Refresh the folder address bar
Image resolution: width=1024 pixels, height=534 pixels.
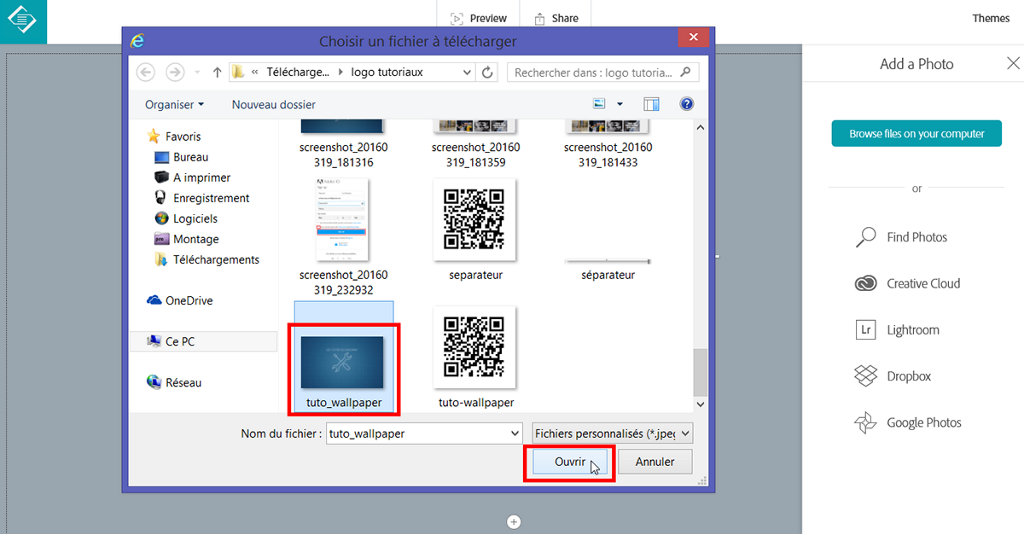pos(488,72)
